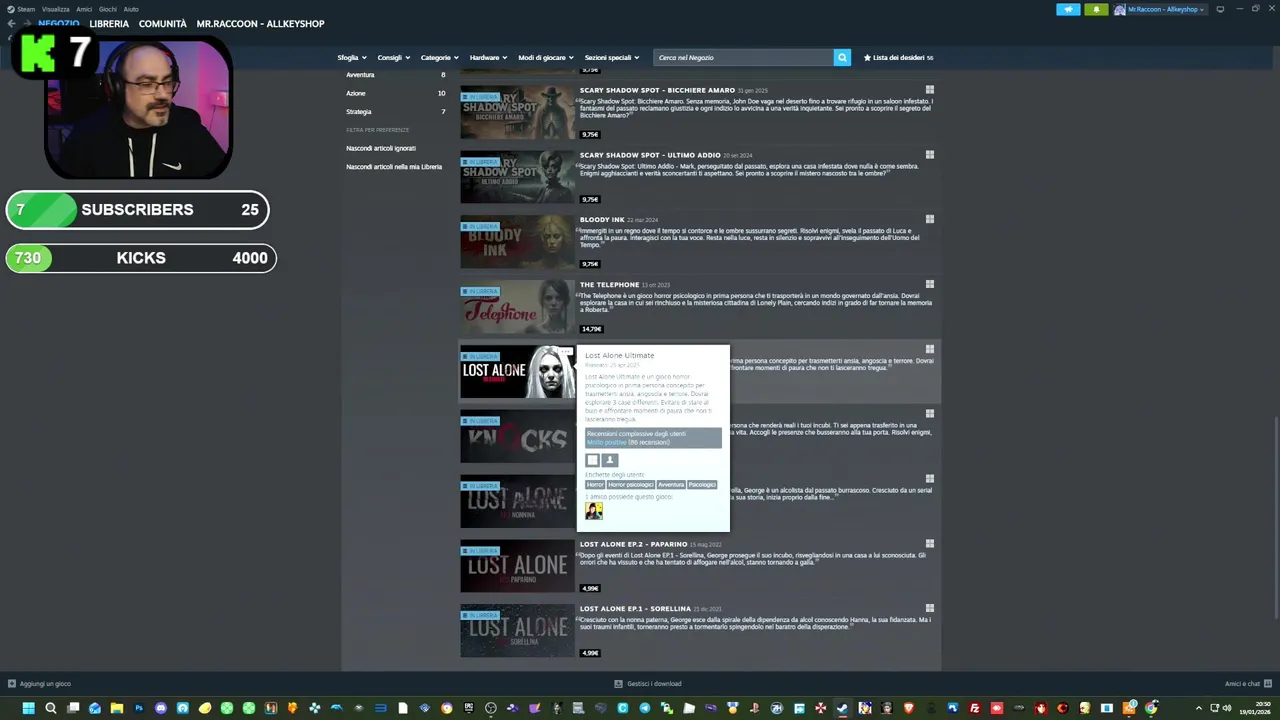Expand the Modi di giocare dropdown
The width and height of the screenshot is (1280, 720).
[x=546, y=58]
